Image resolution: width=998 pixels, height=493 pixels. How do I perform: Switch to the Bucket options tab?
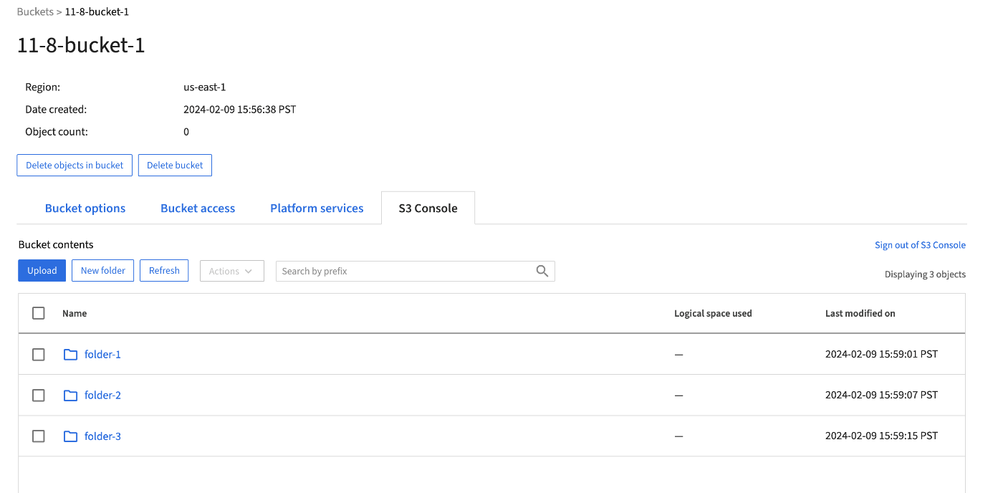coord(85,208)
